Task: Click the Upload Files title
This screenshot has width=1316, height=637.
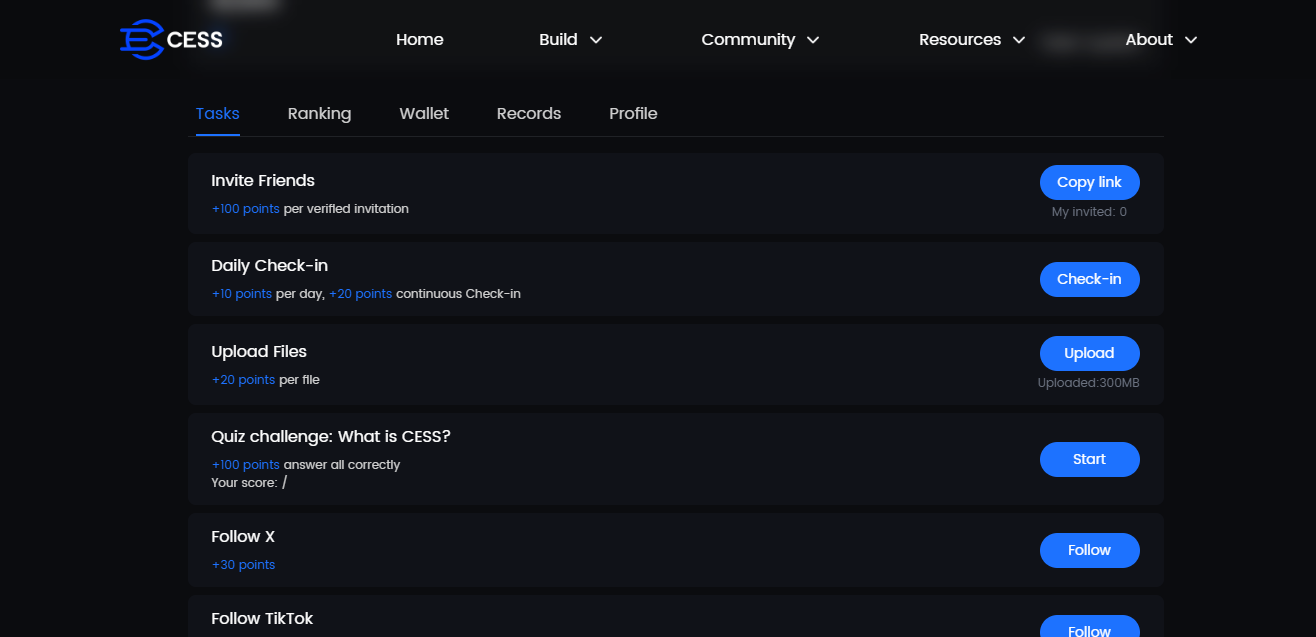Action: [x=259, y=351]
